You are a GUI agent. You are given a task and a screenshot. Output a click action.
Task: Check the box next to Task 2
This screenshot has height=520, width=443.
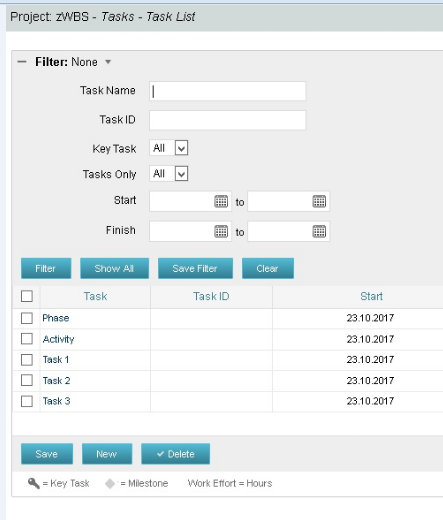(27, 380)
